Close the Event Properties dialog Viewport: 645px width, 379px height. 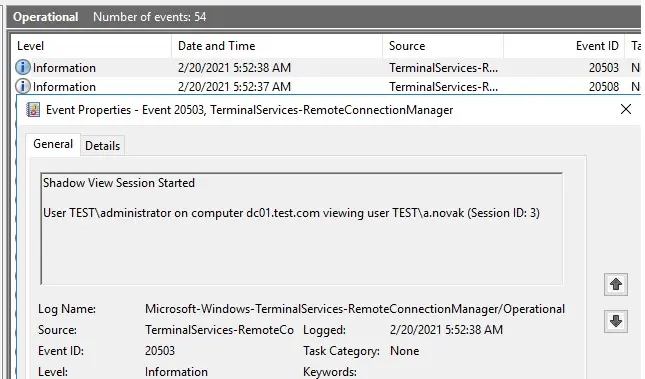pos(626,109)
